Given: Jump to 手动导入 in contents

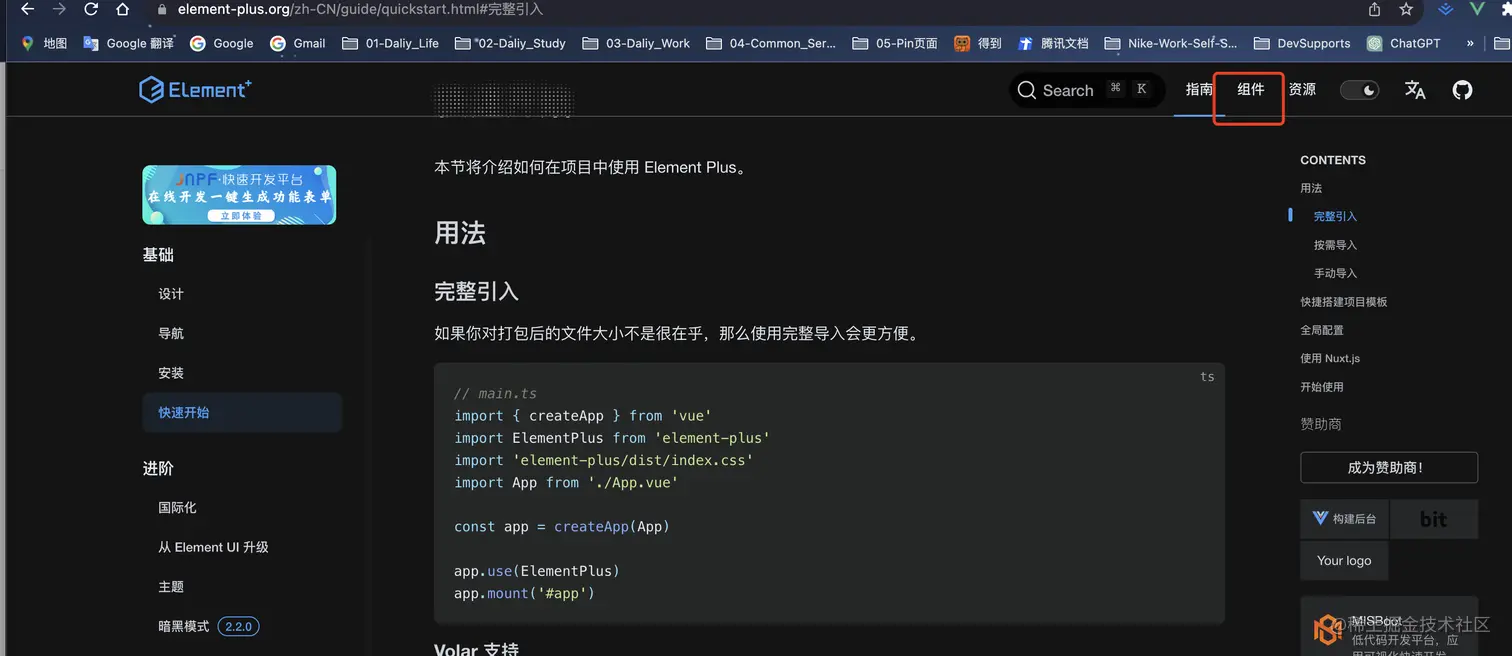Looking at the screenshot, I should [1335, 273].
